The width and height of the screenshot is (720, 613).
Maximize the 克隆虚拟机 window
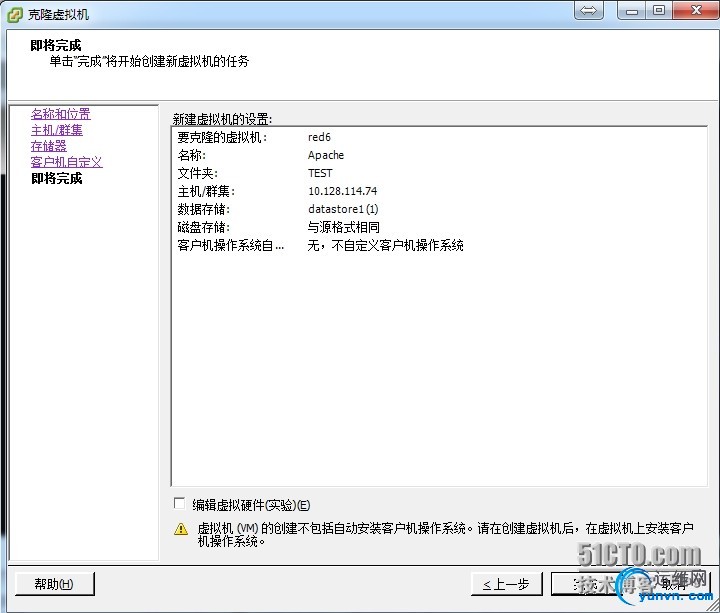pyautogui.click(x=659, y=10)
